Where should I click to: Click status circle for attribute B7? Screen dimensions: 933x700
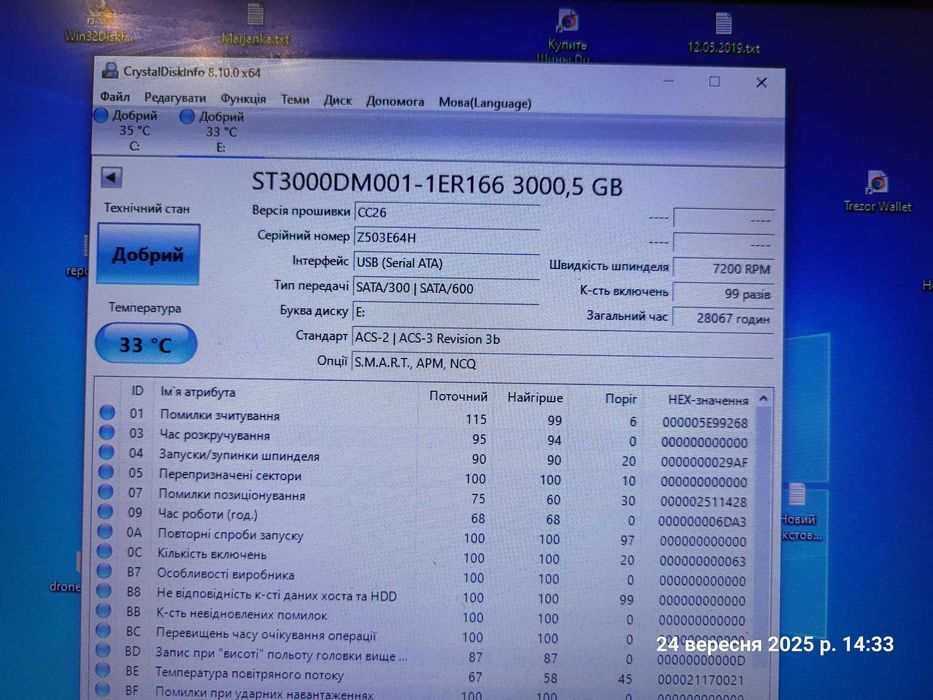104,571
